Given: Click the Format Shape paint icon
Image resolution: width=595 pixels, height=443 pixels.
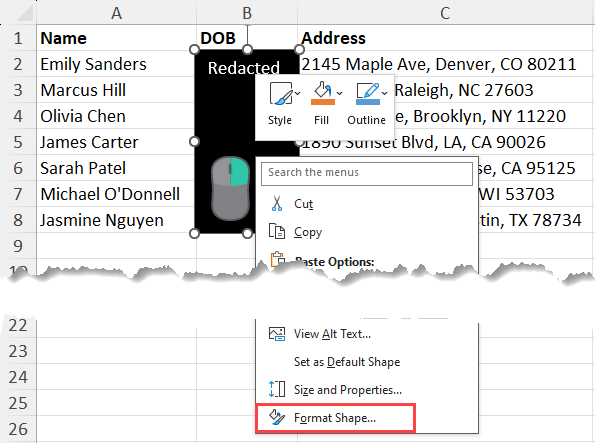Looking at the screenshot, I should (277, 418).
